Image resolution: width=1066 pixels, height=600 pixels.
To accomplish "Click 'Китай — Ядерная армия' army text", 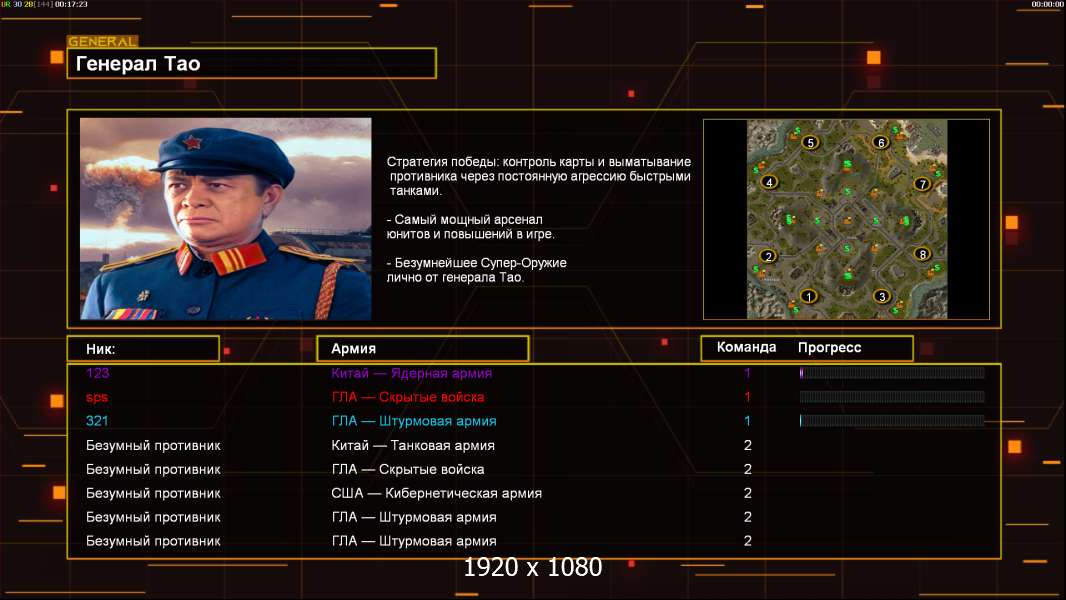I will click(411, 373).
